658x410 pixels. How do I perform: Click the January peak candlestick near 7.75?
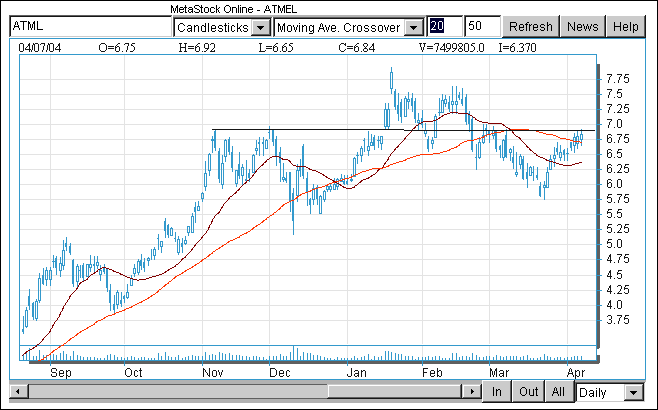pos(390,78)
